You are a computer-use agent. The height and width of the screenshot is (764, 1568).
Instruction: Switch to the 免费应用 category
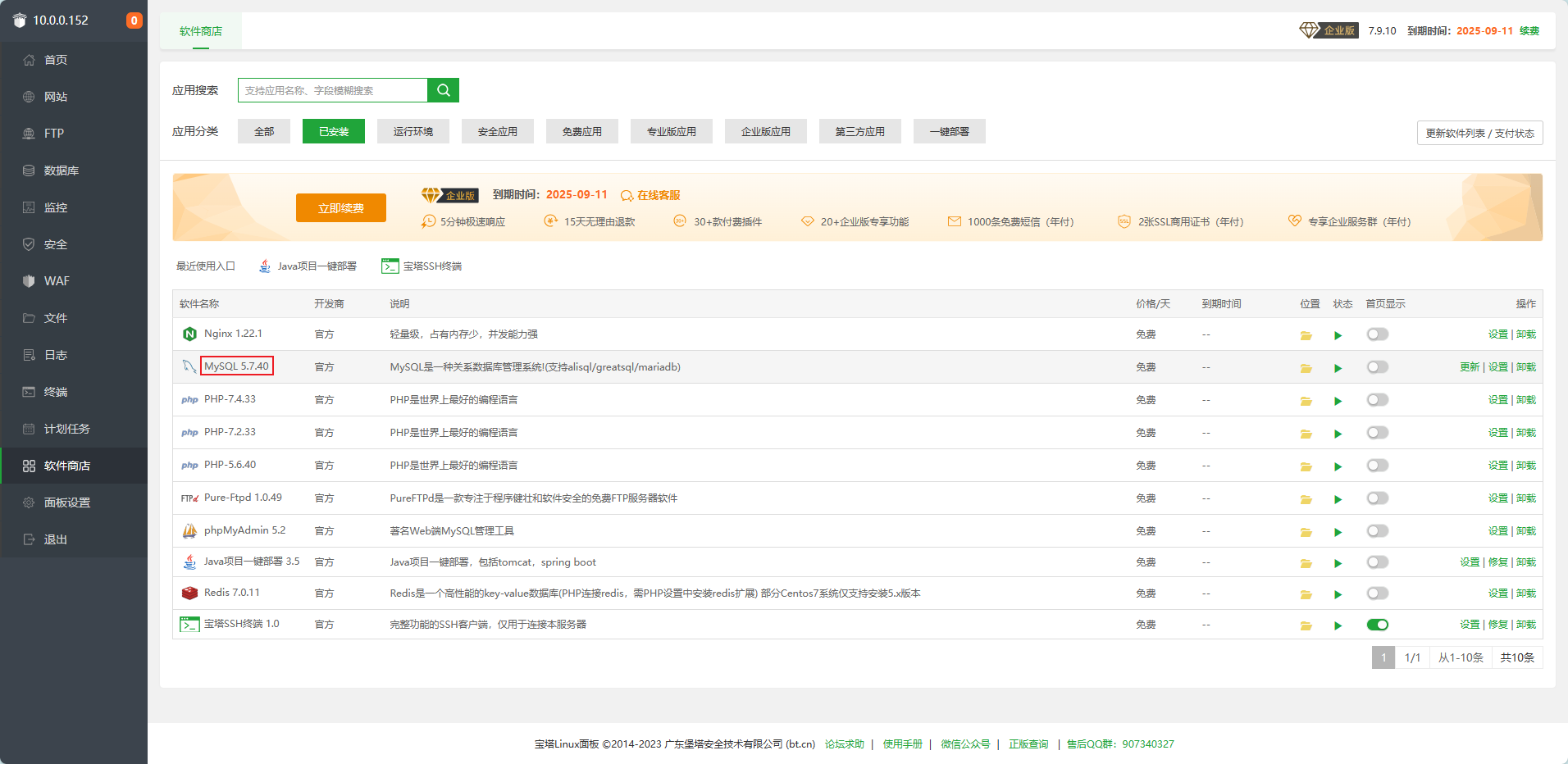(581, 131)
